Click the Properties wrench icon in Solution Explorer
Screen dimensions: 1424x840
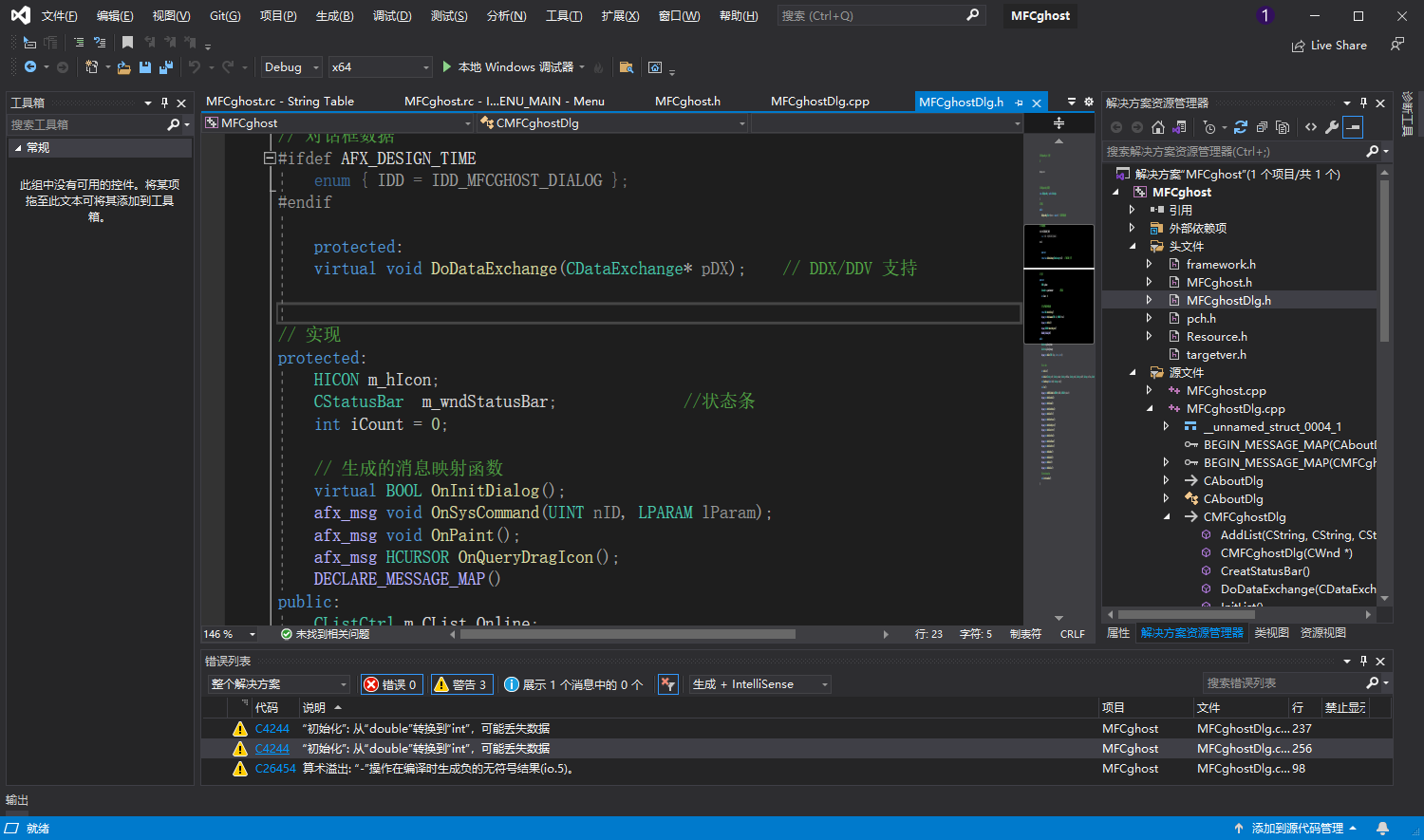(1332, 127)
